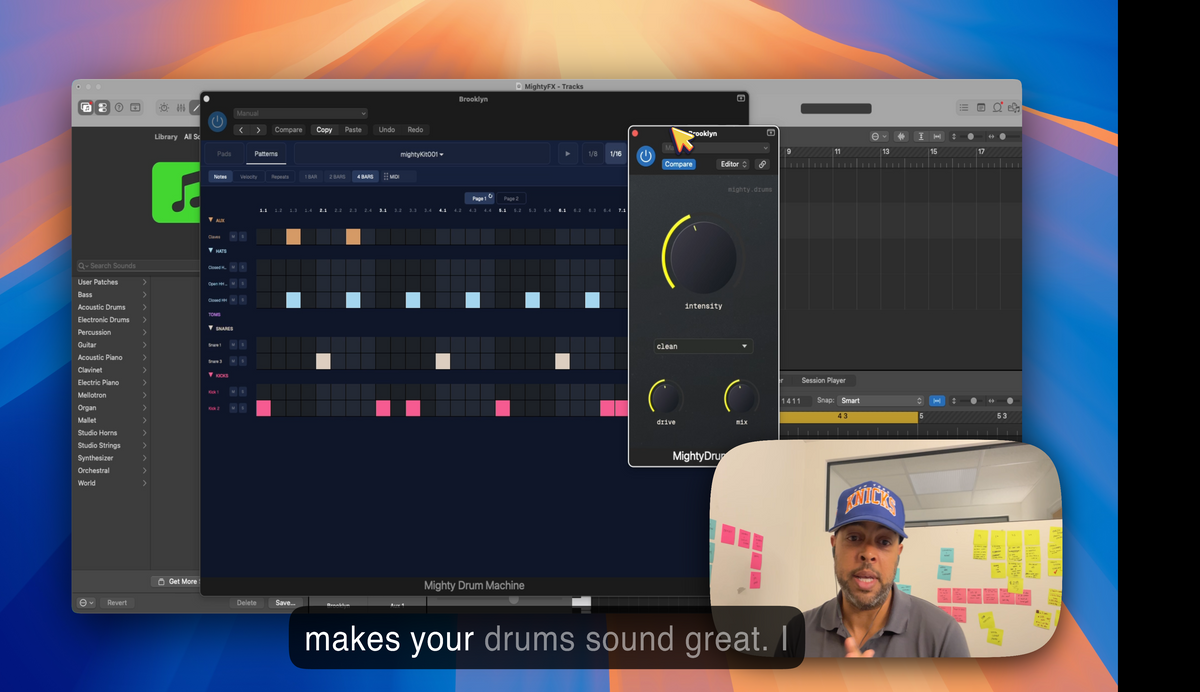Toggle the drum machine plugin power button
The height and width of the screenshot is (692, 1200).
coord(218,121)
